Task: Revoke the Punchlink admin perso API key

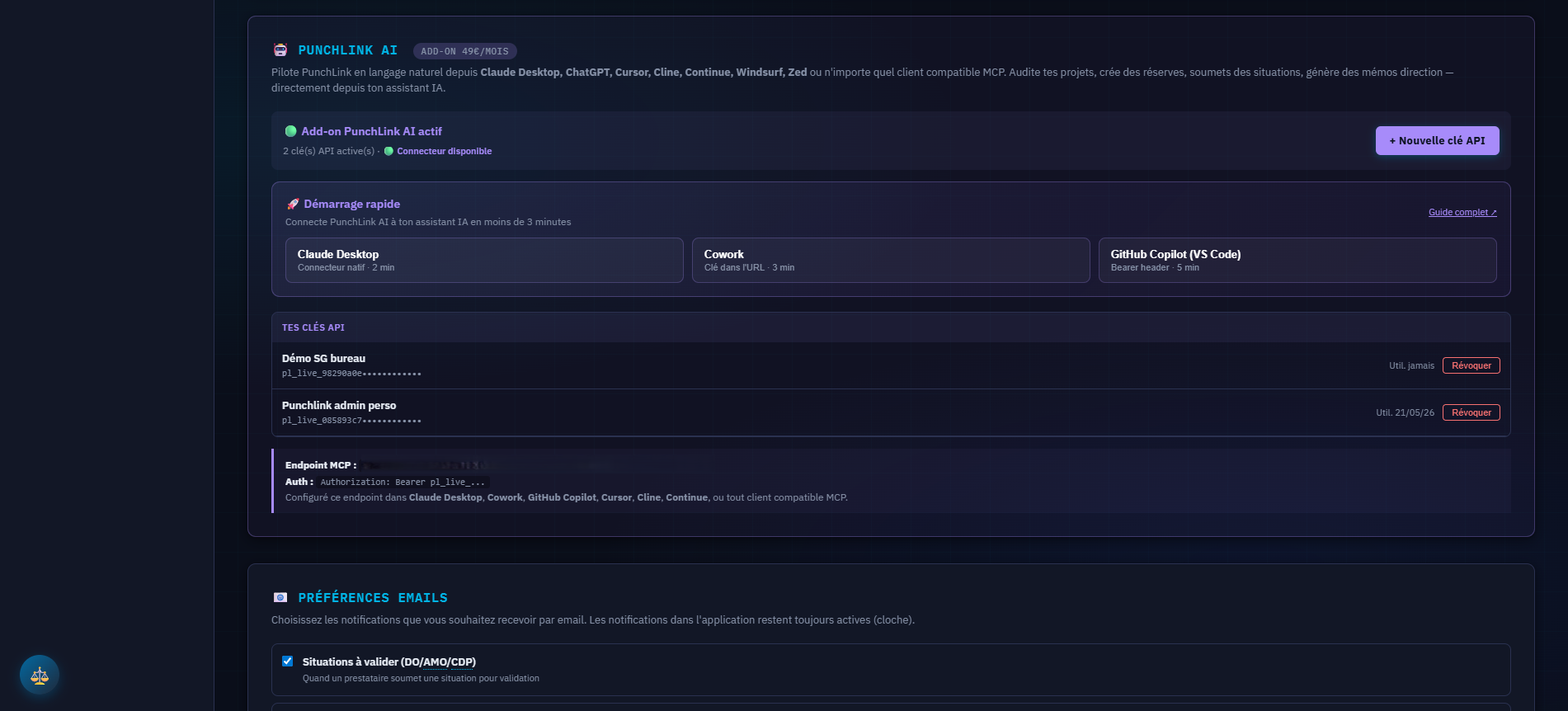Action: pos(1471,412)
